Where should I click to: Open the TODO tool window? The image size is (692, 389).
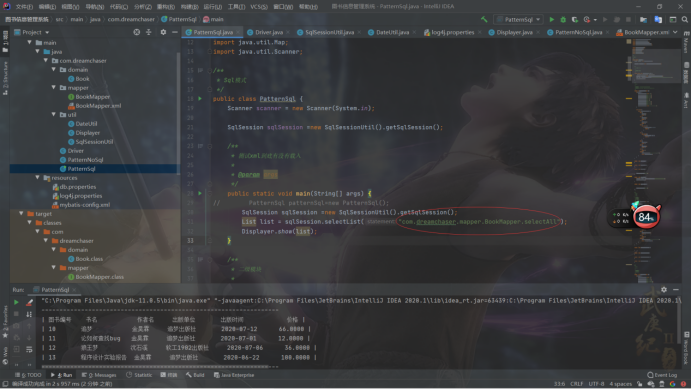coord(28,375)
